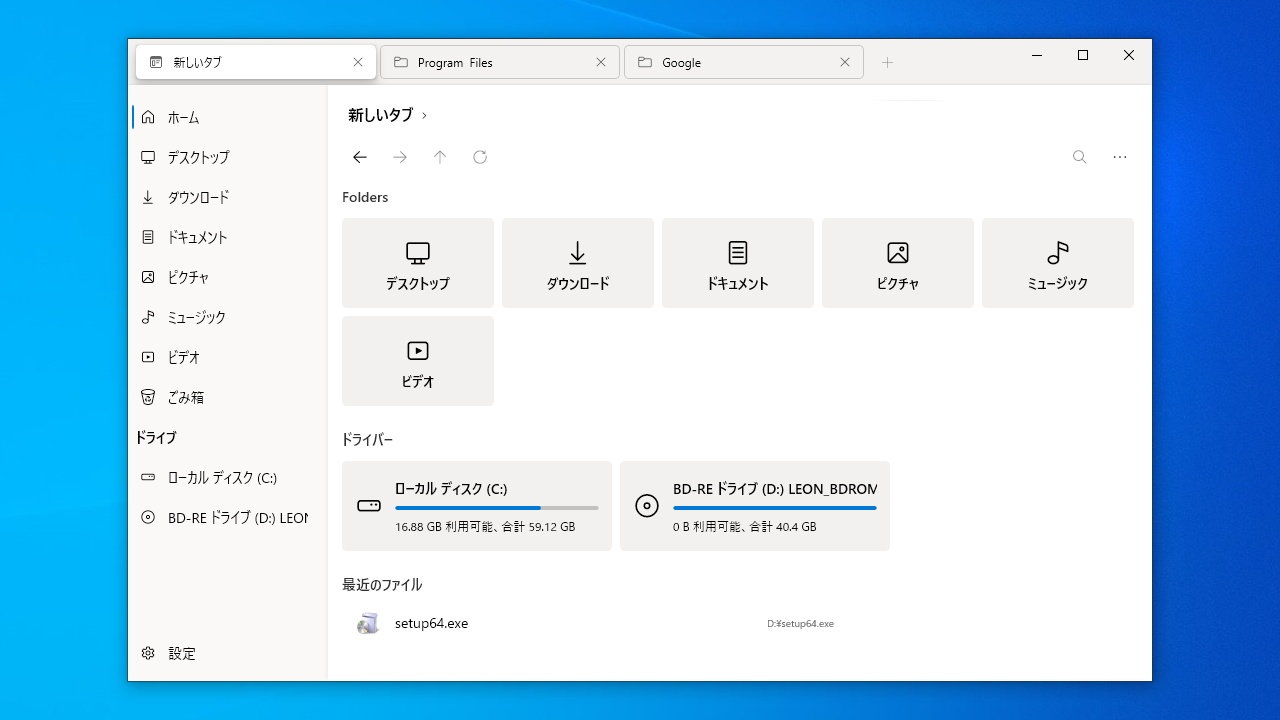
Task: Click the 0 B 利用可能、合計 40.4 GB text
Action: point(745,527)
